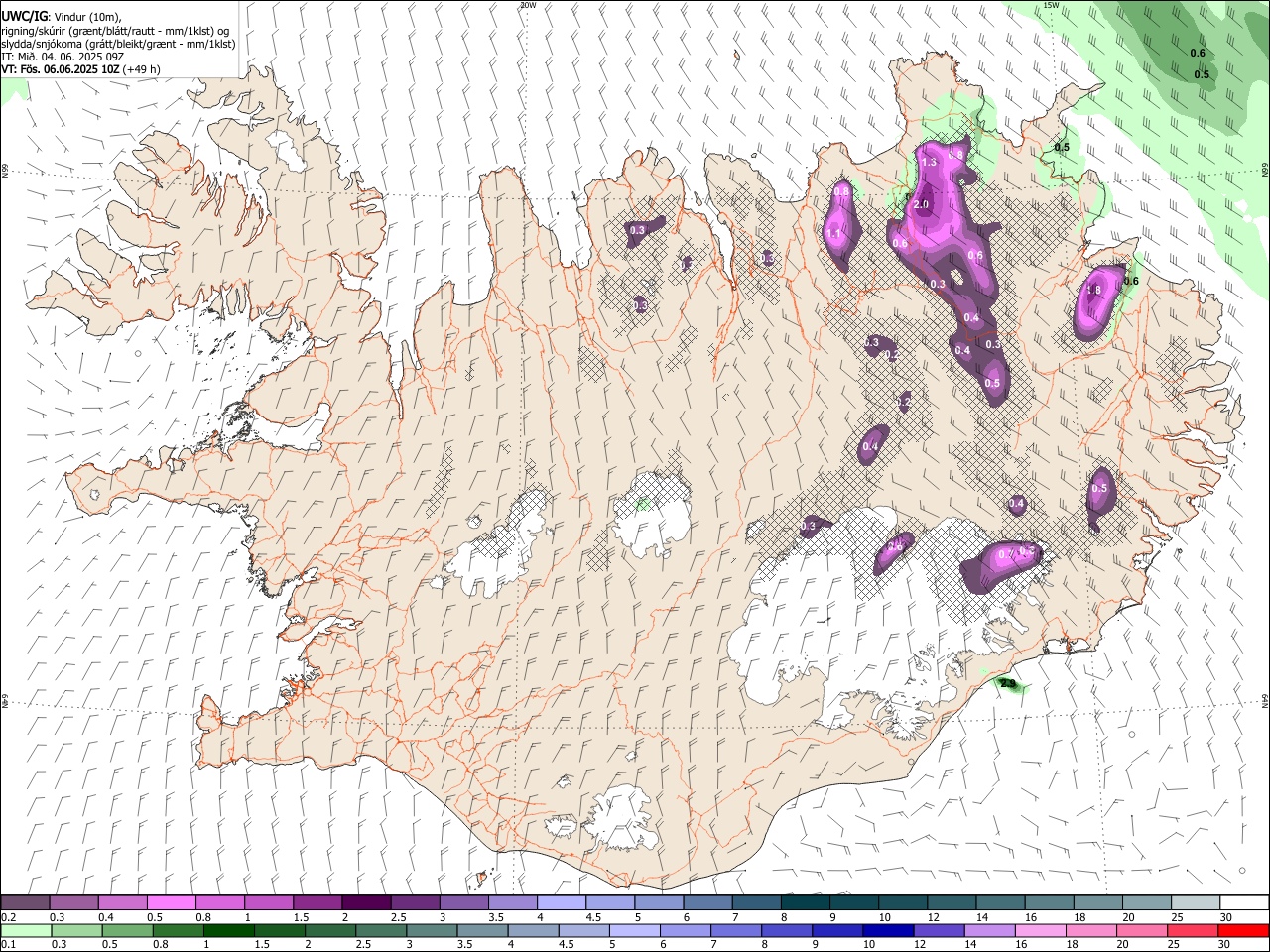Click the light grey 25 swatch in the upper scale
The image size is (1270, 952).
(1196, 903)
